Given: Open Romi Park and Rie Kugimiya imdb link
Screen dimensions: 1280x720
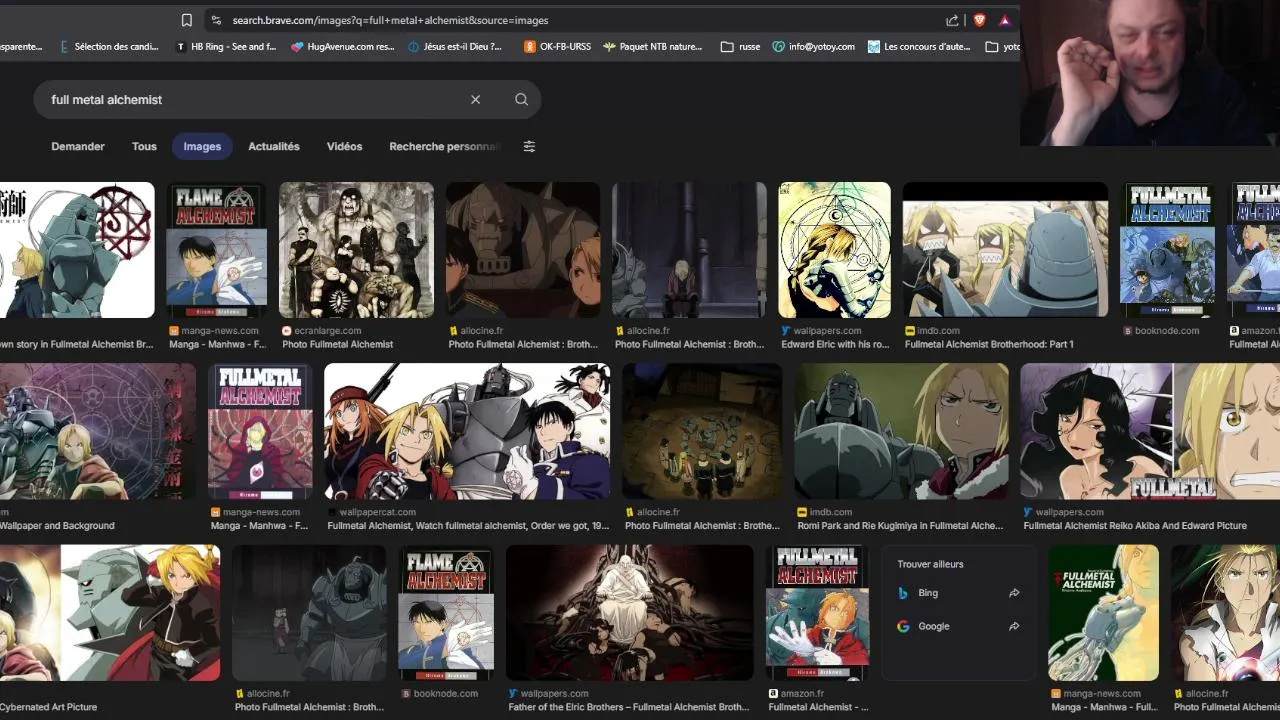Looking at the screenshot, I should (x=900, y=525).
